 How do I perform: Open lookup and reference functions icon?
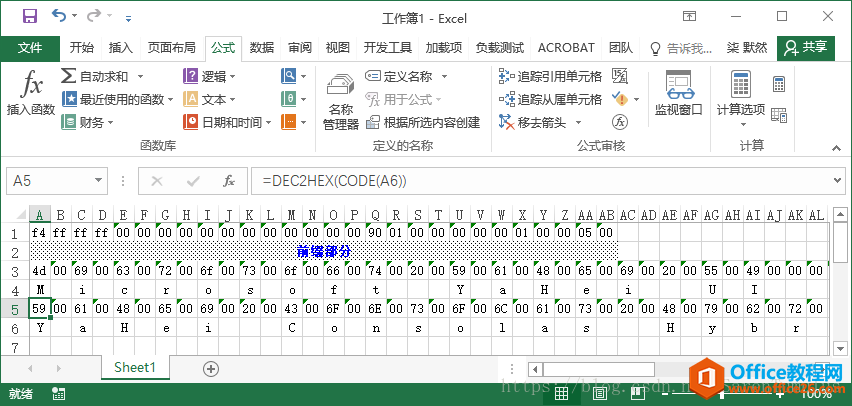294,76
